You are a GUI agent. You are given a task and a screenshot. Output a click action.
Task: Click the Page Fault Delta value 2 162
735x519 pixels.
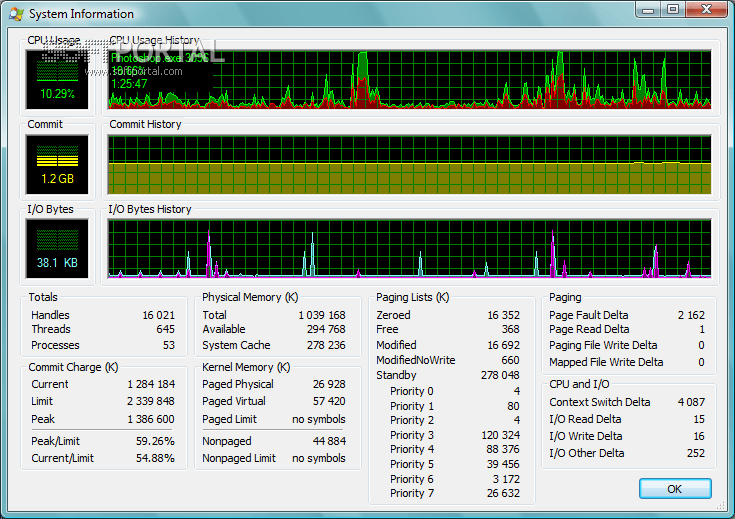691,315
